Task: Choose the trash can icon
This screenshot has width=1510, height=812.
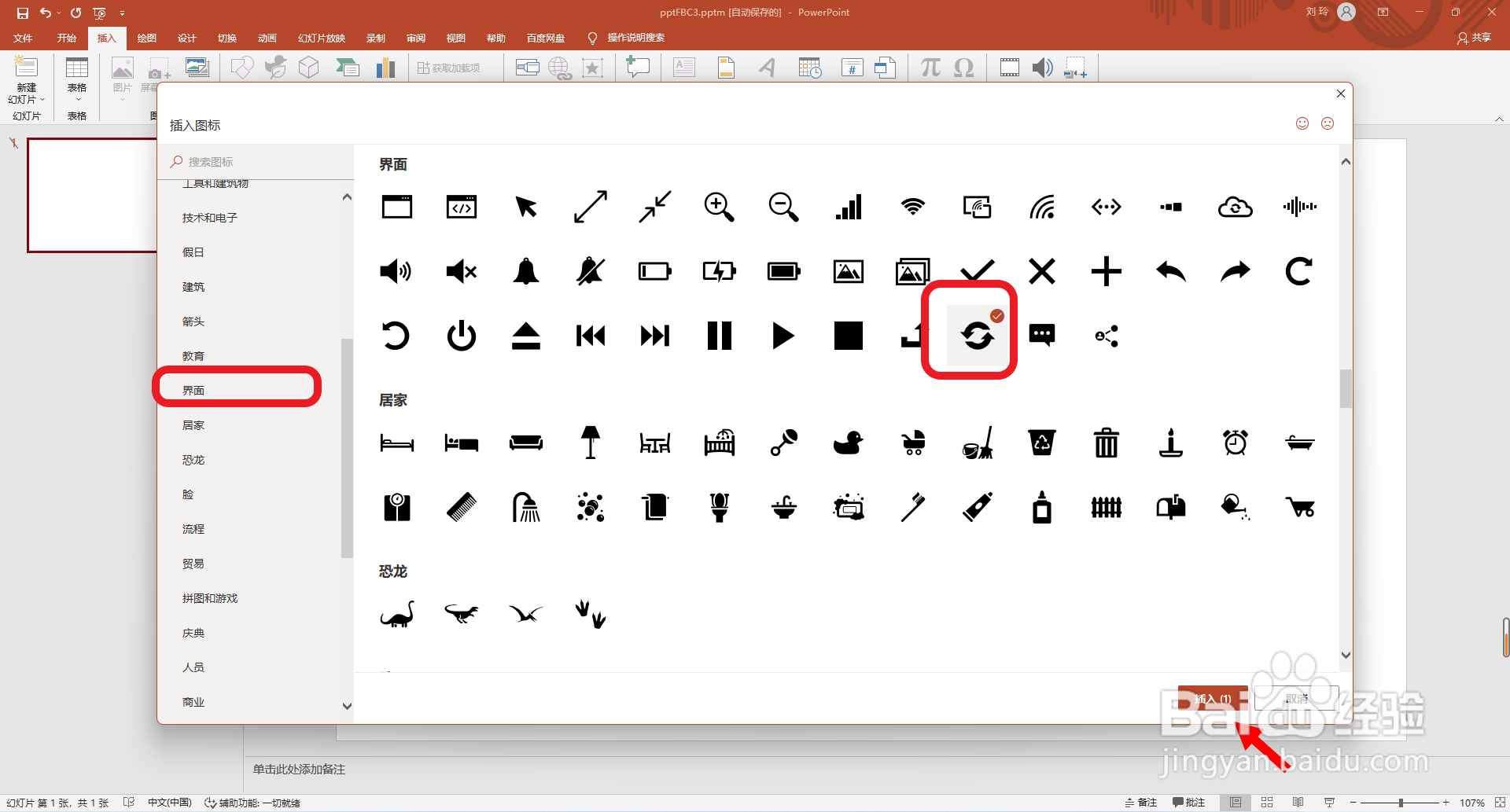Action: pyautogui.click(x=1107, y=443)
